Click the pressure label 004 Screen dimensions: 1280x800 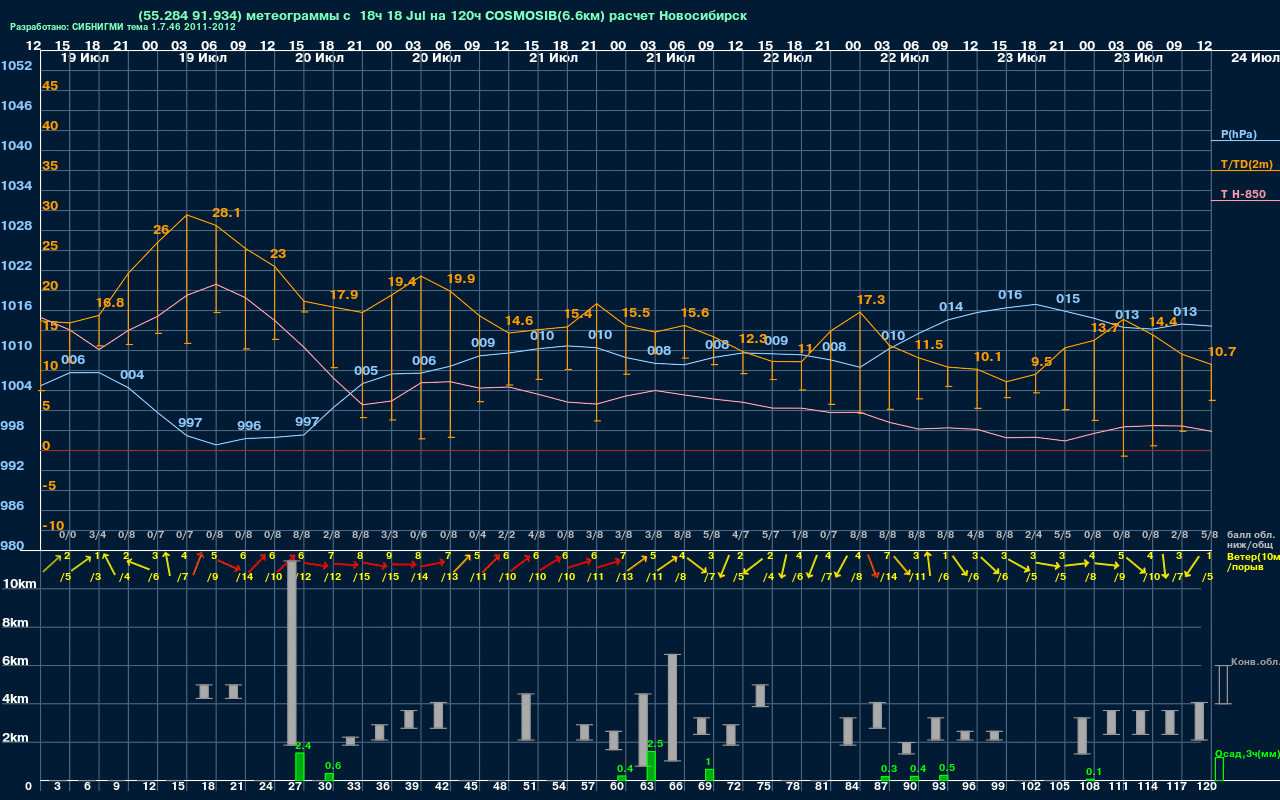click(132, 375)
